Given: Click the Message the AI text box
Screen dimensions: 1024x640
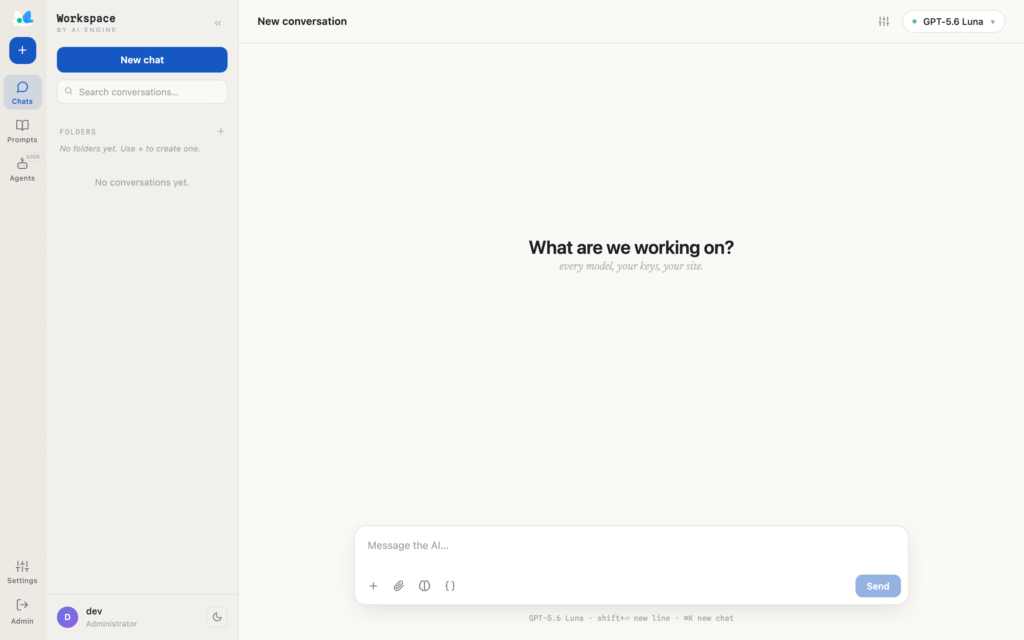Looking at the screenshot, I should tap(631, 545).
